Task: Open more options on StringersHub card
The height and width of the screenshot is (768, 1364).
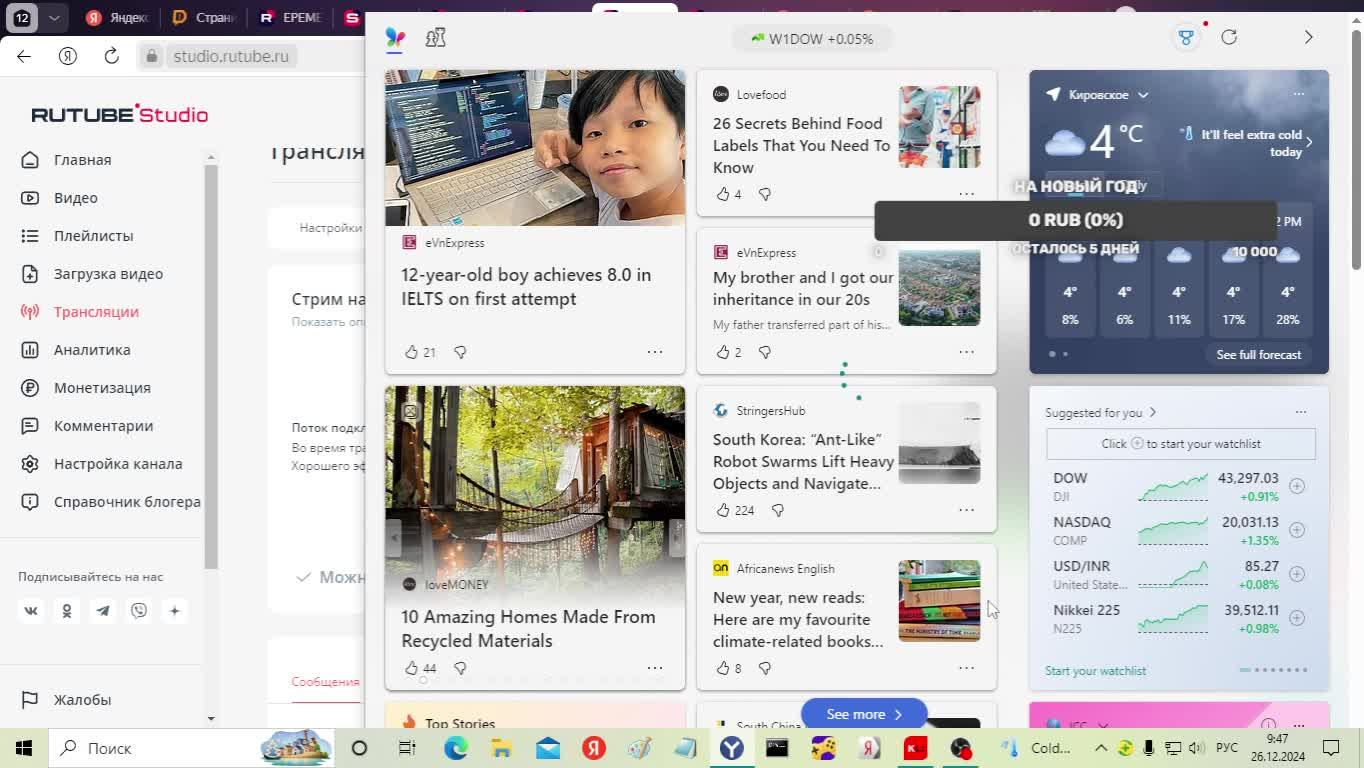Action: pos(966,510)
